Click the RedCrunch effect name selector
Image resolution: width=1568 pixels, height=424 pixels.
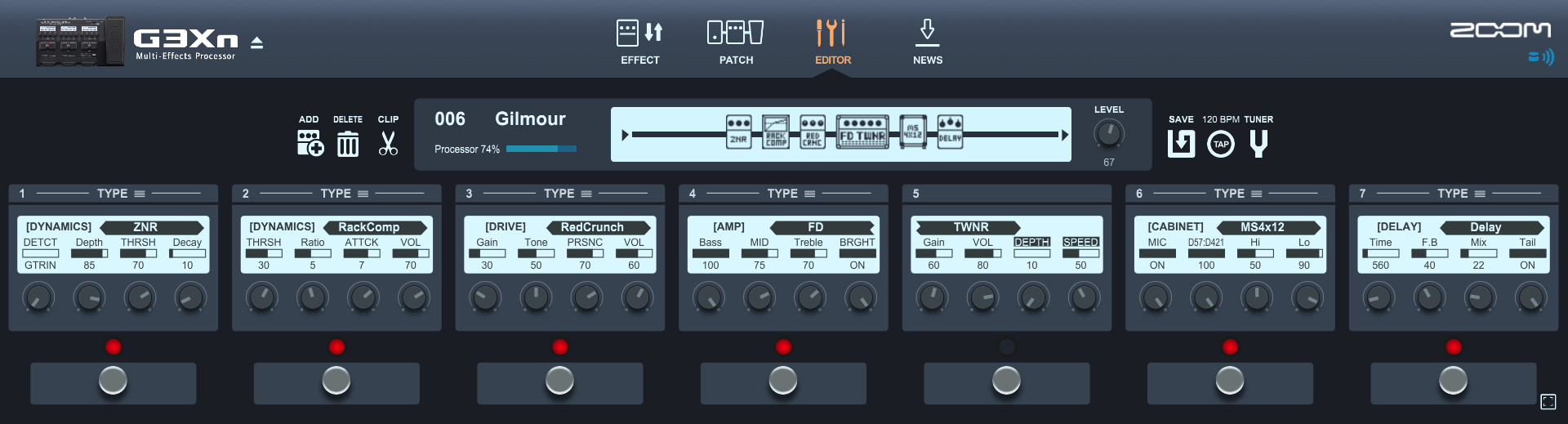coord(599,227)
